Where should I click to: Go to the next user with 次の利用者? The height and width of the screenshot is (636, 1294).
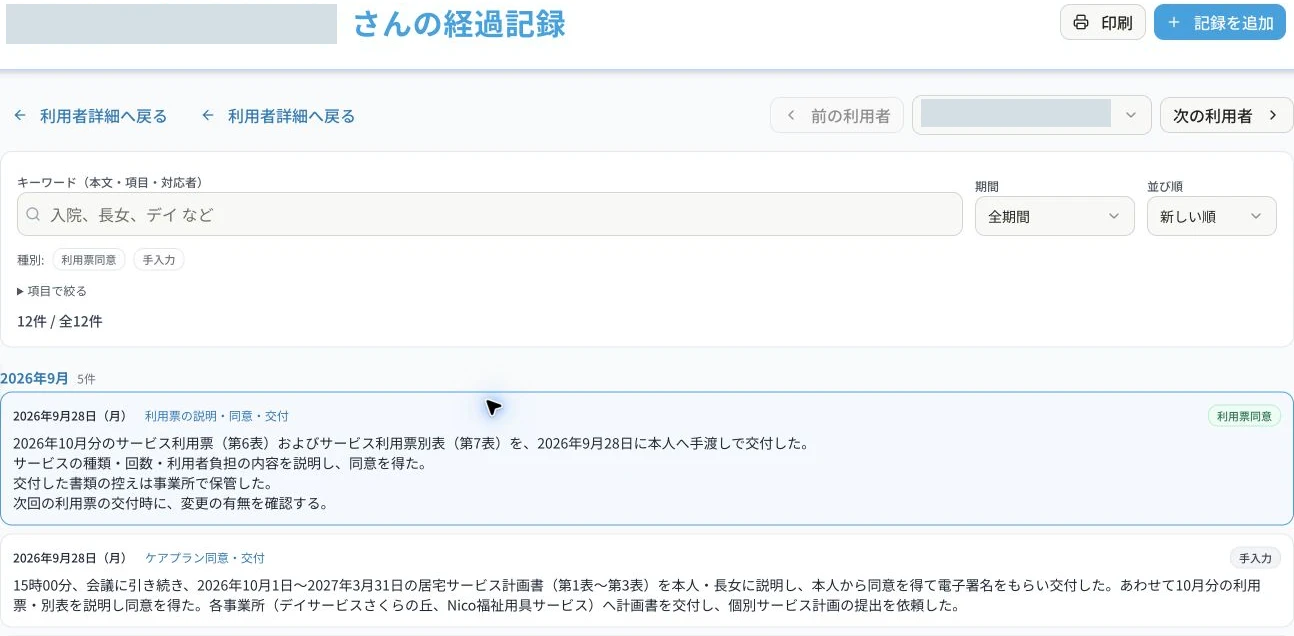1226,115
